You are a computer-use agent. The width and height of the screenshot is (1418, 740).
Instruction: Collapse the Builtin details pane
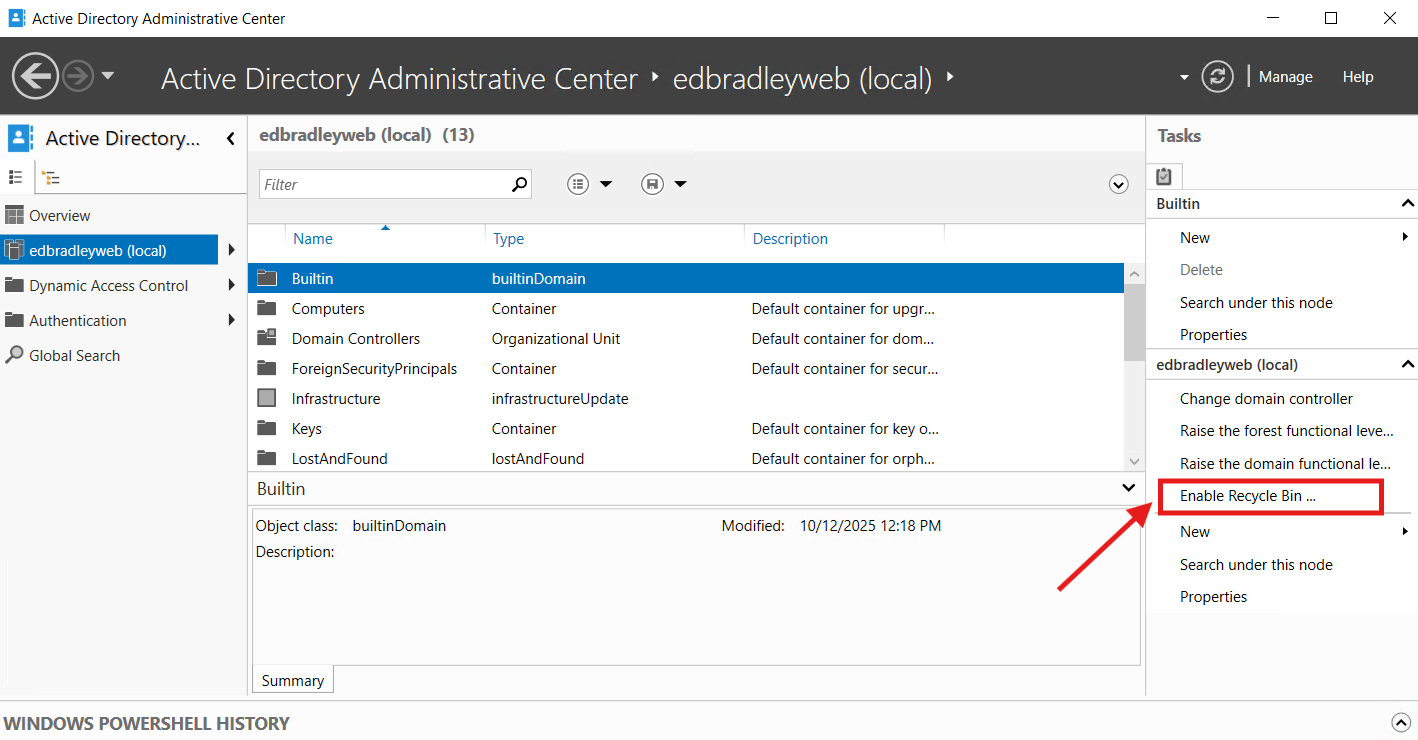[1129, 488]
